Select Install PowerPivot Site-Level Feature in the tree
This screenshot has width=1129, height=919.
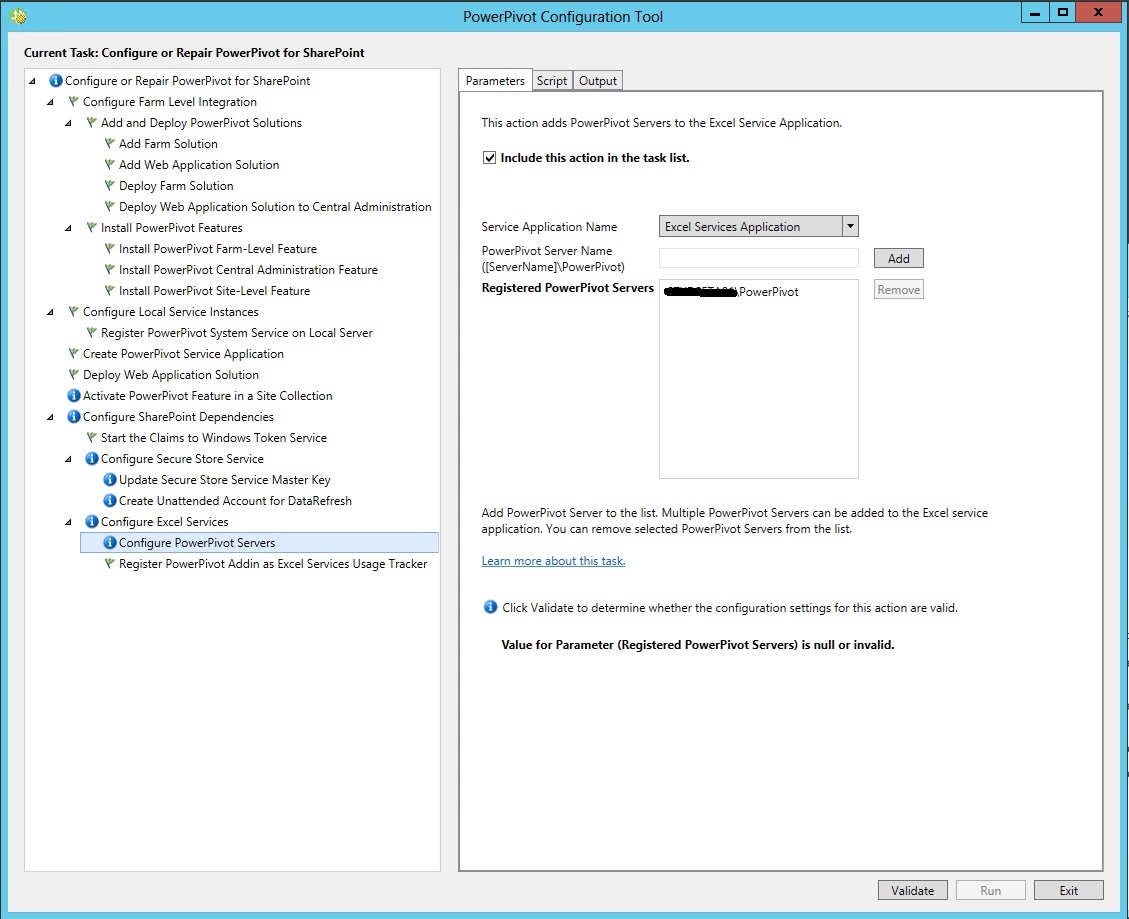215,290
